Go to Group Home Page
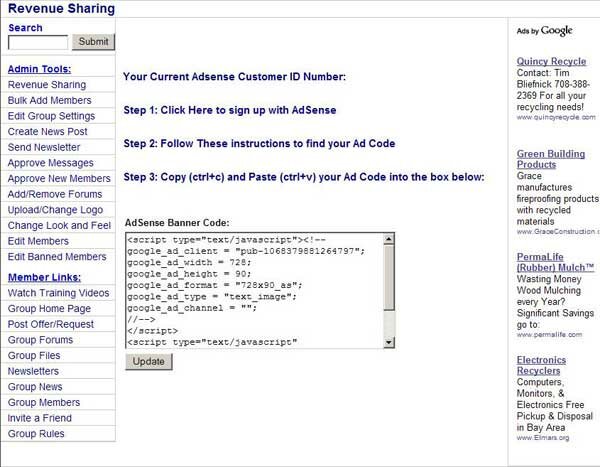 point(49,309)
